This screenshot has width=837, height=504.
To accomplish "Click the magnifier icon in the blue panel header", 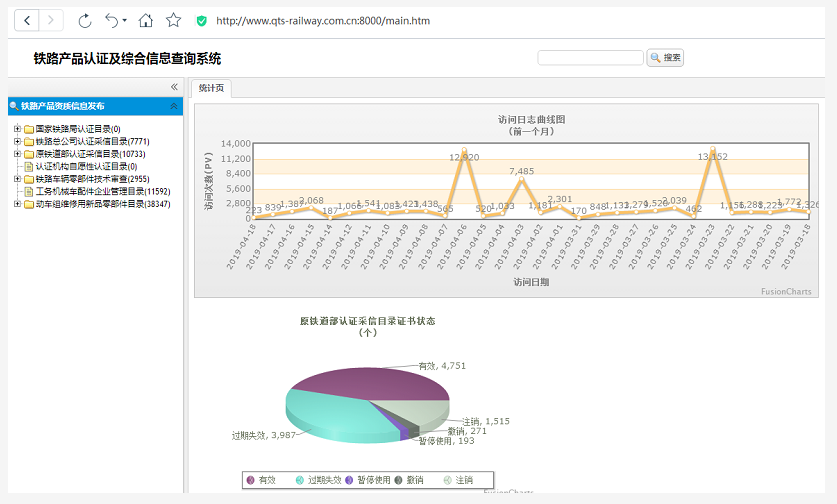I will 14,106.
